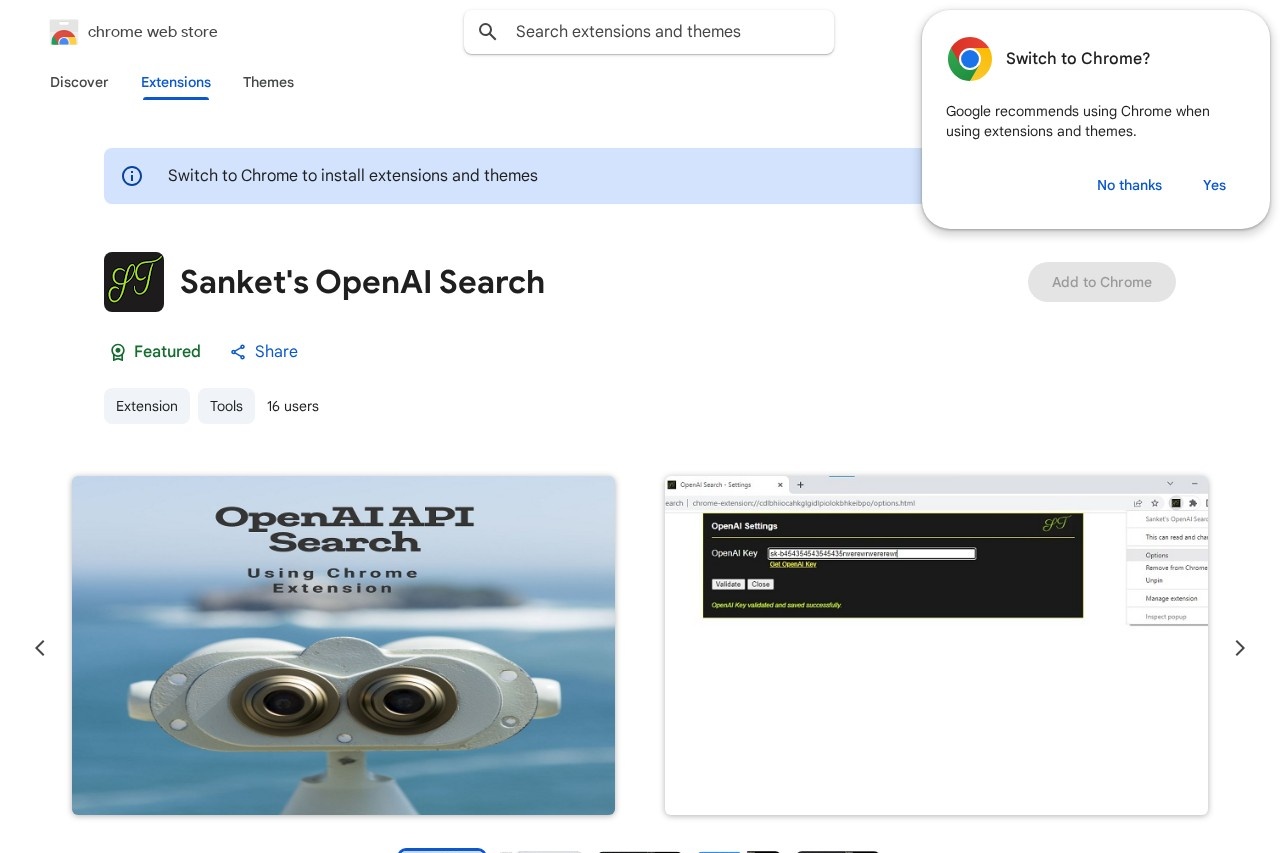Click the info icon in the blue banner
The width and height of the screenshot is (1280, 853).
coord(132,176)
